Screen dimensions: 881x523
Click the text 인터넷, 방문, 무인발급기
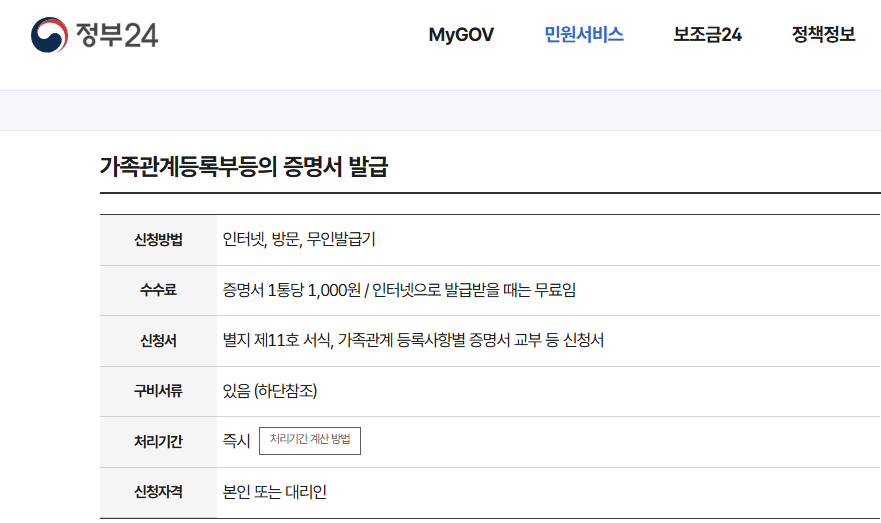click(x=299, y=239)
